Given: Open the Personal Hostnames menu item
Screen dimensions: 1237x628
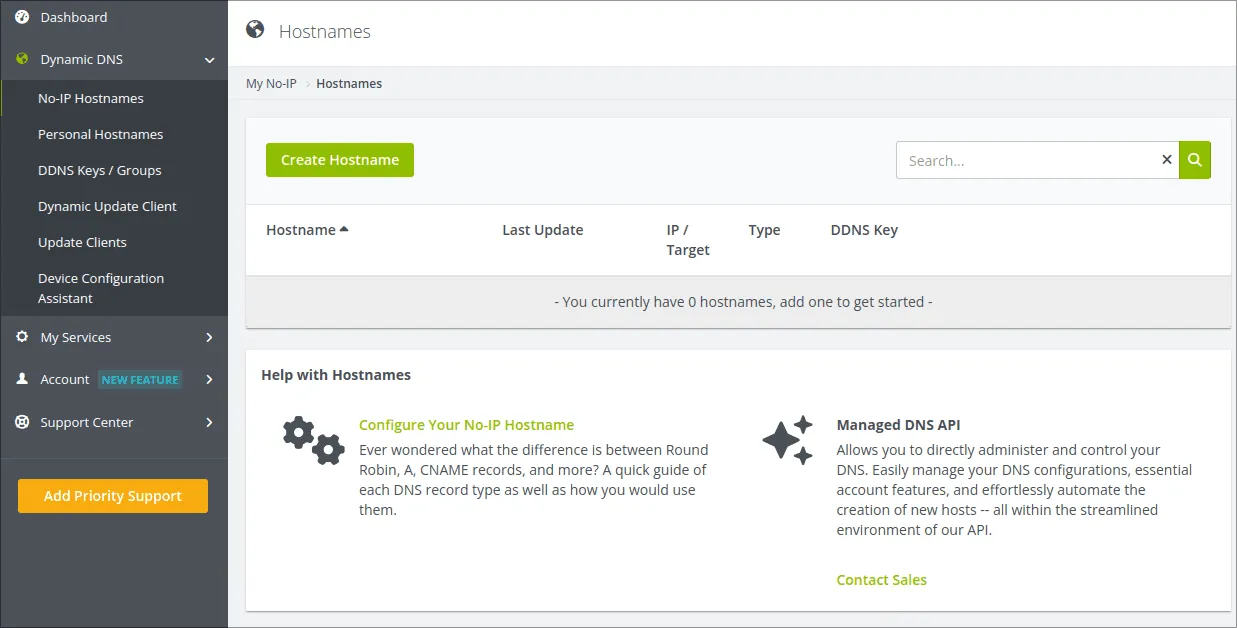Looking at the screenshot, I should [x=100, y=134].
